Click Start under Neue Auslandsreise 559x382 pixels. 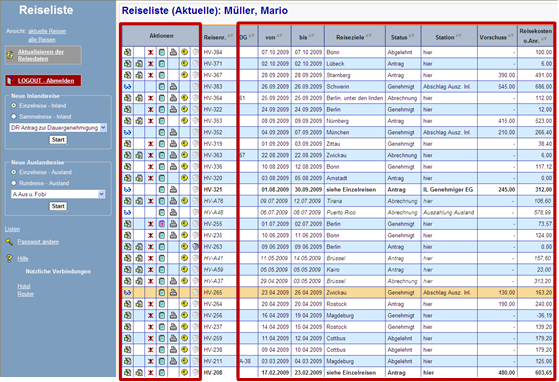[58, 206]
